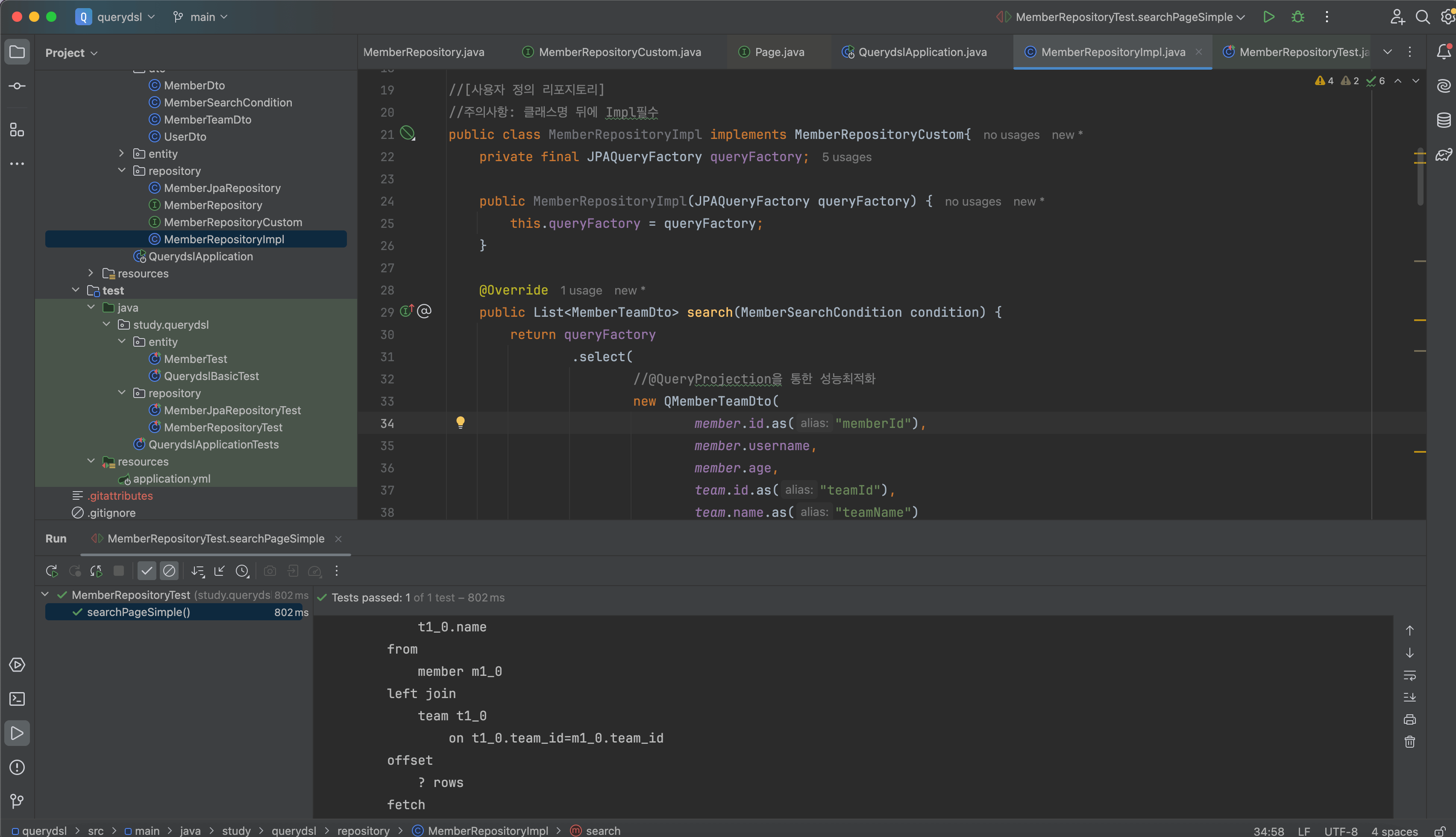Open test history clock icon
The height and width of the screenshot is (837, 1456).
pyautogui.click(x=242, y=571)
